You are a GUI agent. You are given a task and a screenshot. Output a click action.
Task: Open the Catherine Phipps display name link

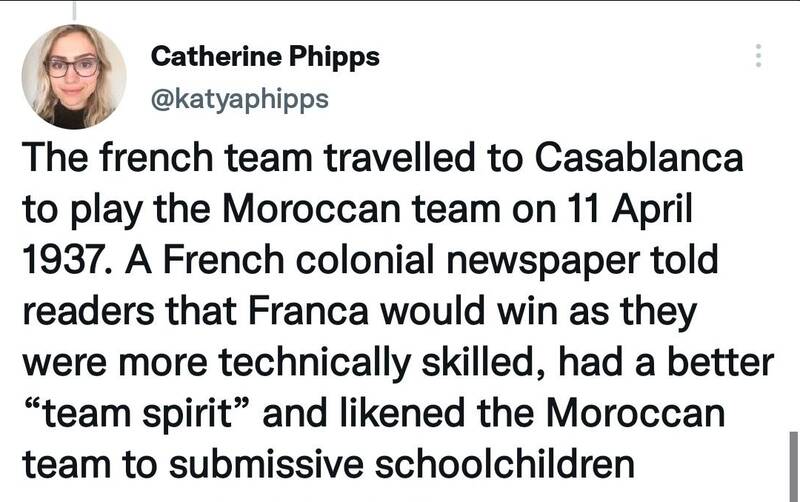265,57
